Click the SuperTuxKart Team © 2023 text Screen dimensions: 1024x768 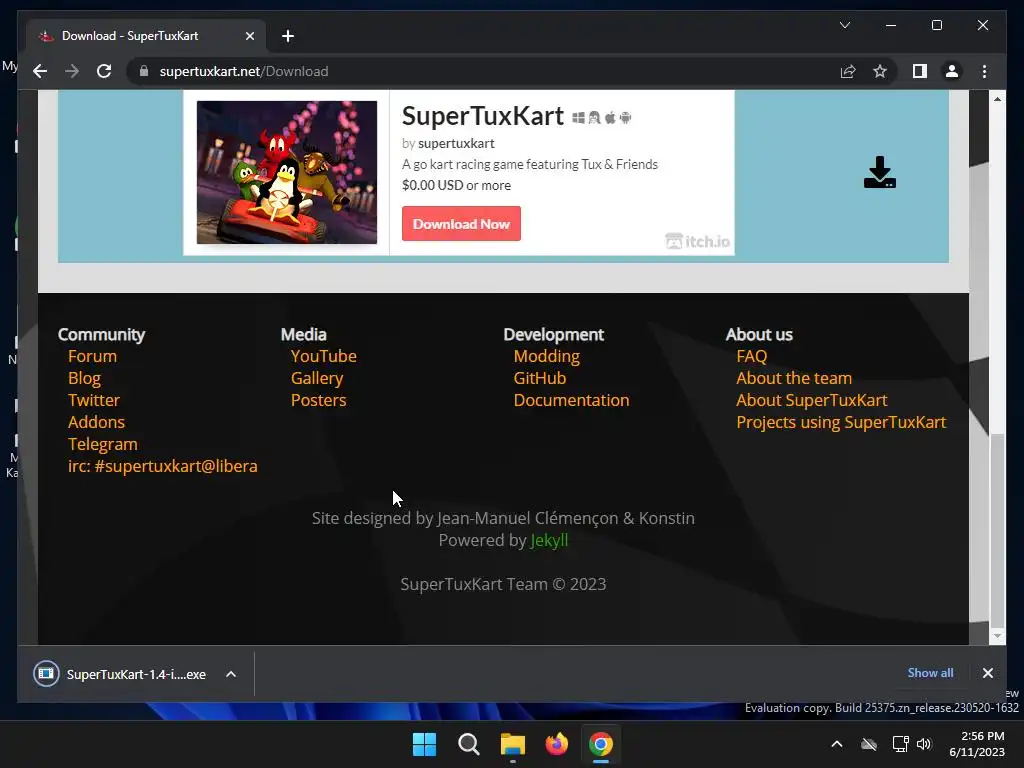503,584
